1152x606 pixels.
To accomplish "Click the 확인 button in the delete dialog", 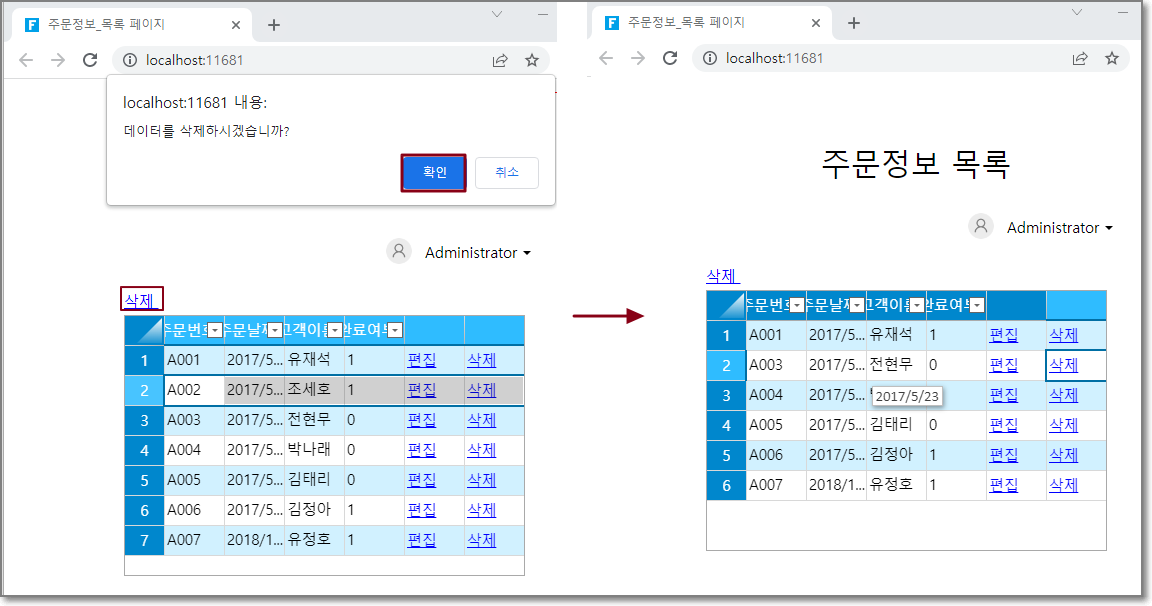I will 434,172.
